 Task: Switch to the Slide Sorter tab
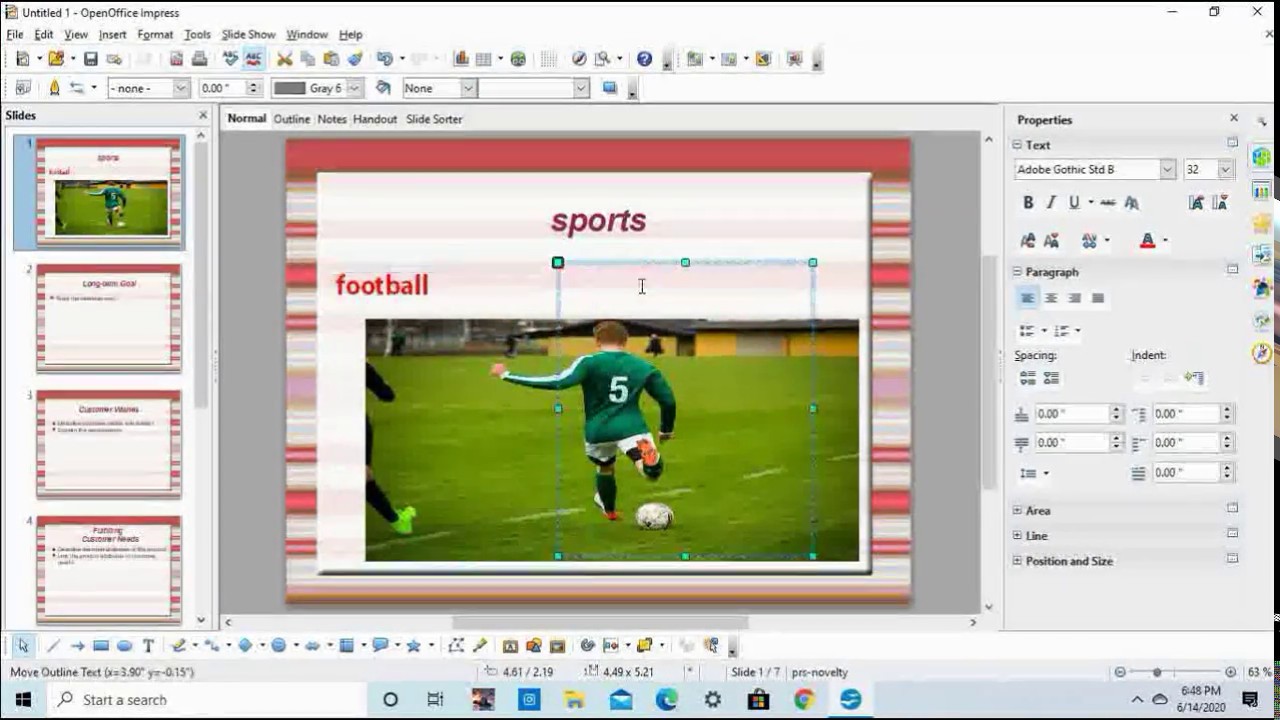[434, 119]
